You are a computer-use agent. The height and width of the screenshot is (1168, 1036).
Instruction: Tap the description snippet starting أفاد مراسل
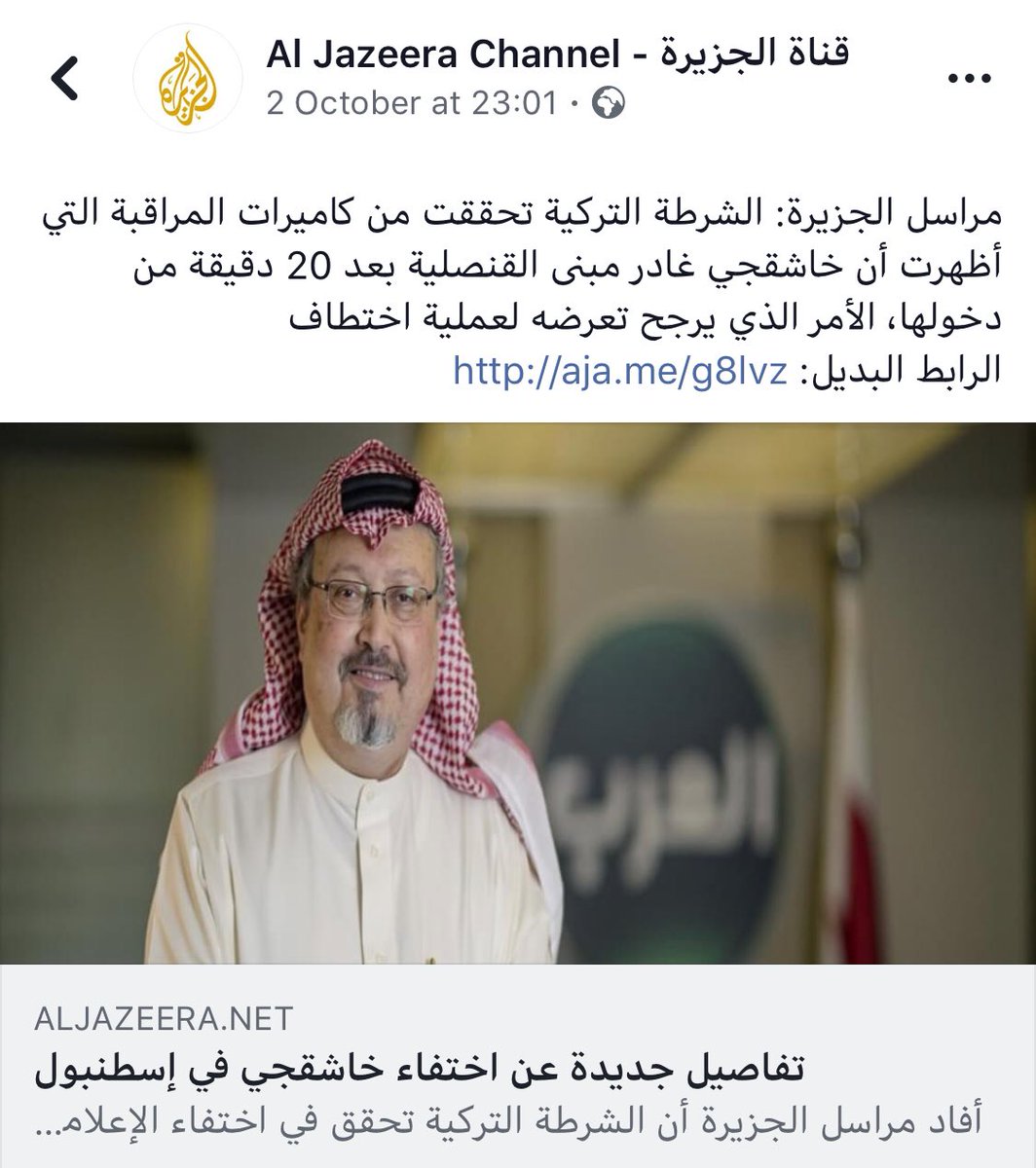pyautogui.click(x=507, y=1120)
